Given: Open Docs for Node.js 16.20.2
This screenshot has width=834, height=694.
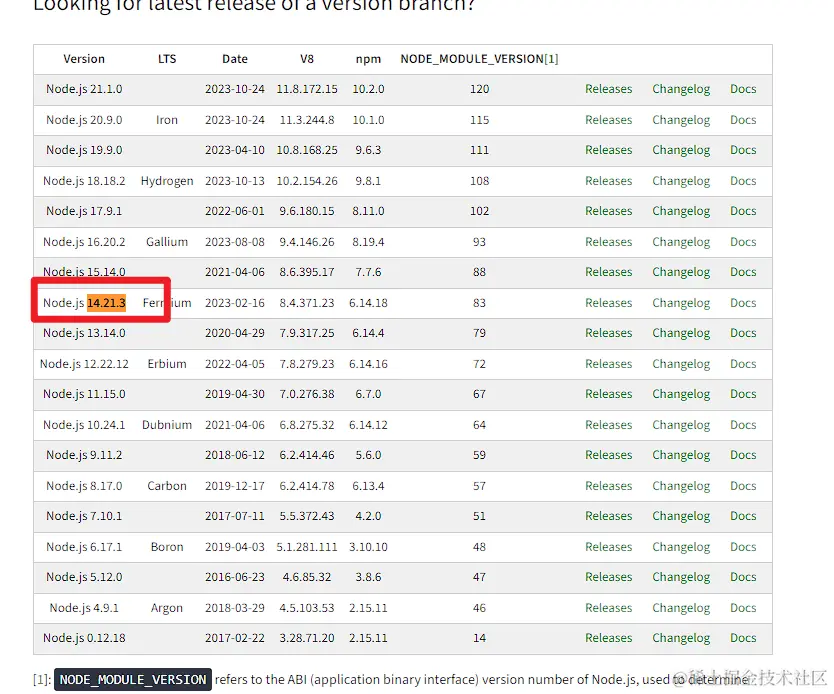Looking at the screenshot, I should tap(743, 242).
